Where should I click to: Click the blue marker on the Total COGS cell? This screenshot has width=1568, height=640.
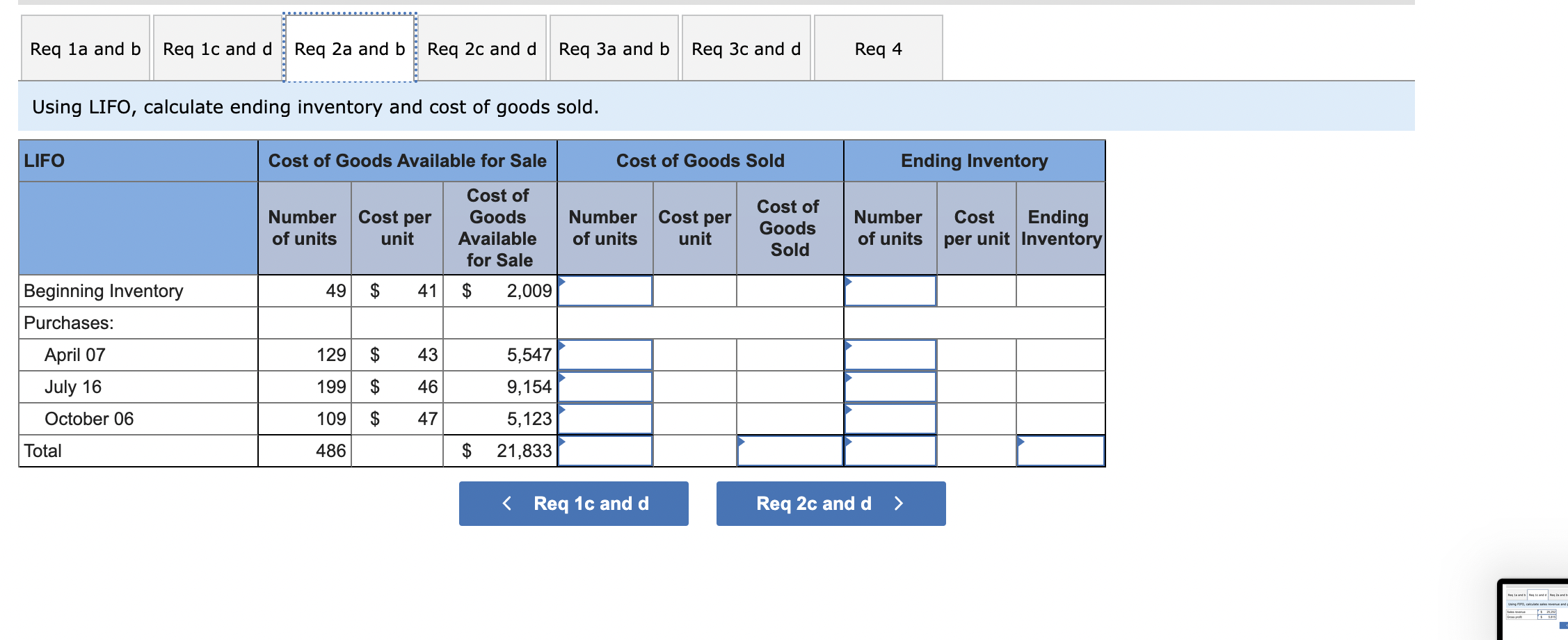pyautogui.click(x=743, y=441)
